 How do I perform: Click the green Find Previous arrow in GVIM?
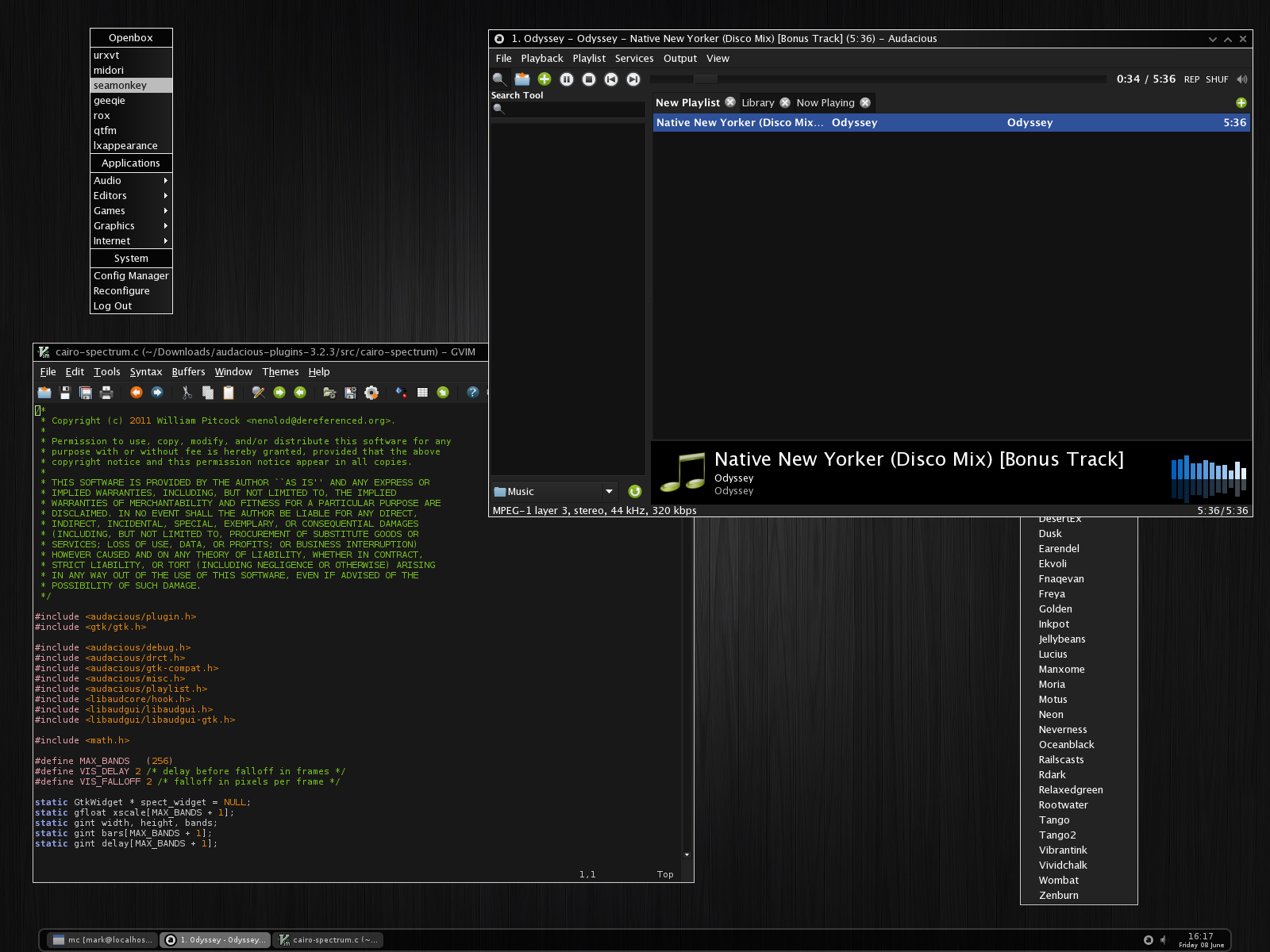click(x=300, y=392)
